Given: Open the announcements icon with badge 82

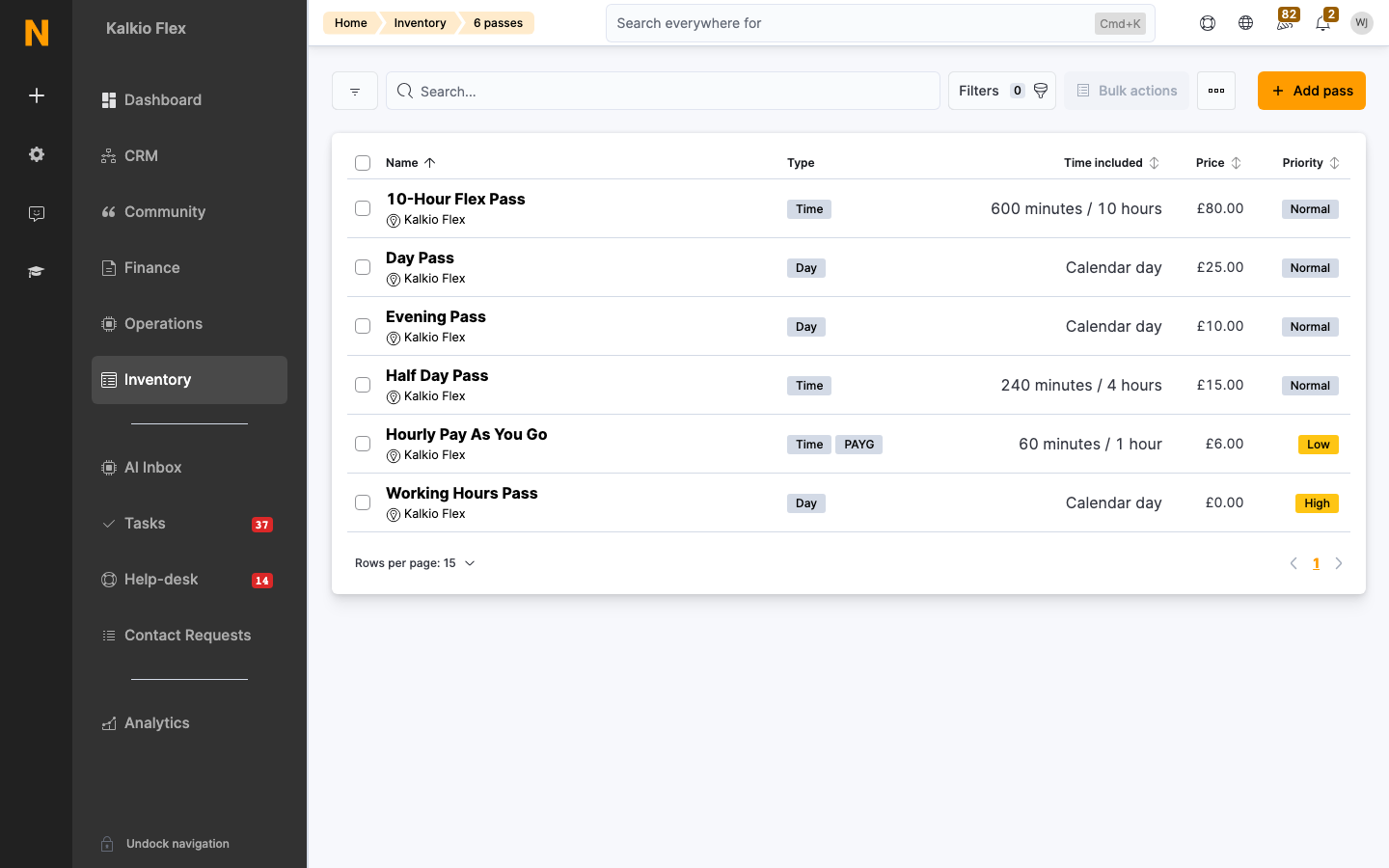Looking at the screenshot, I should click(x=1285, y=23).
